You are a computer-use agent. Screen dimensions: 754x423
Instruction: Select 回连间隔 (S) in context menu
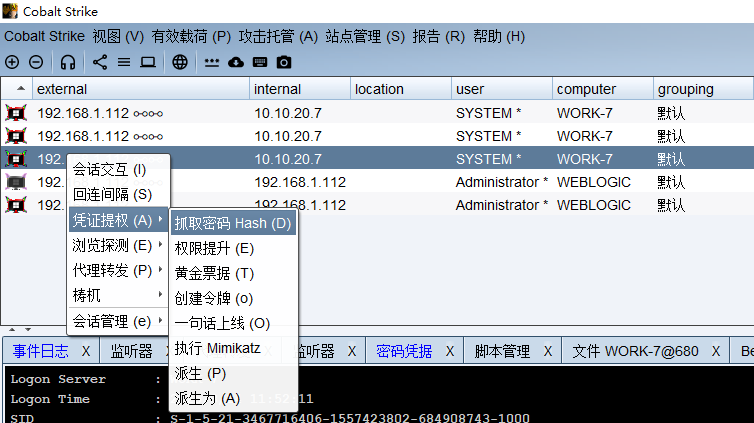(x=118, y=195)
